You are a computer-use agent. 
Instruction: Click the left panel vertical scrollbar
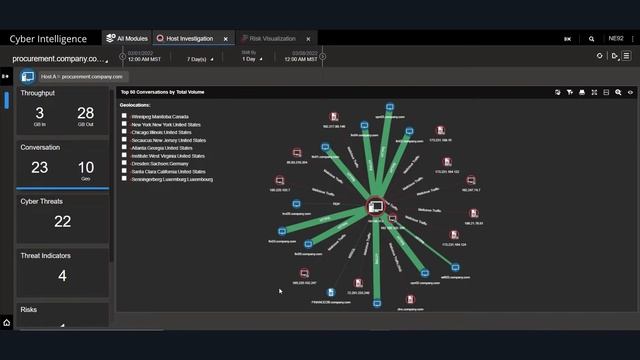(x=111, y=176)
